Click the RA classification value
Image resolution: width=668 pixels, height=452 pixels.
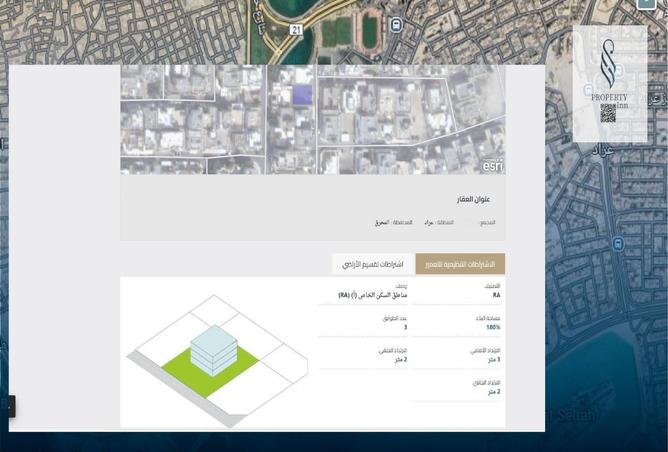point(496,295)
